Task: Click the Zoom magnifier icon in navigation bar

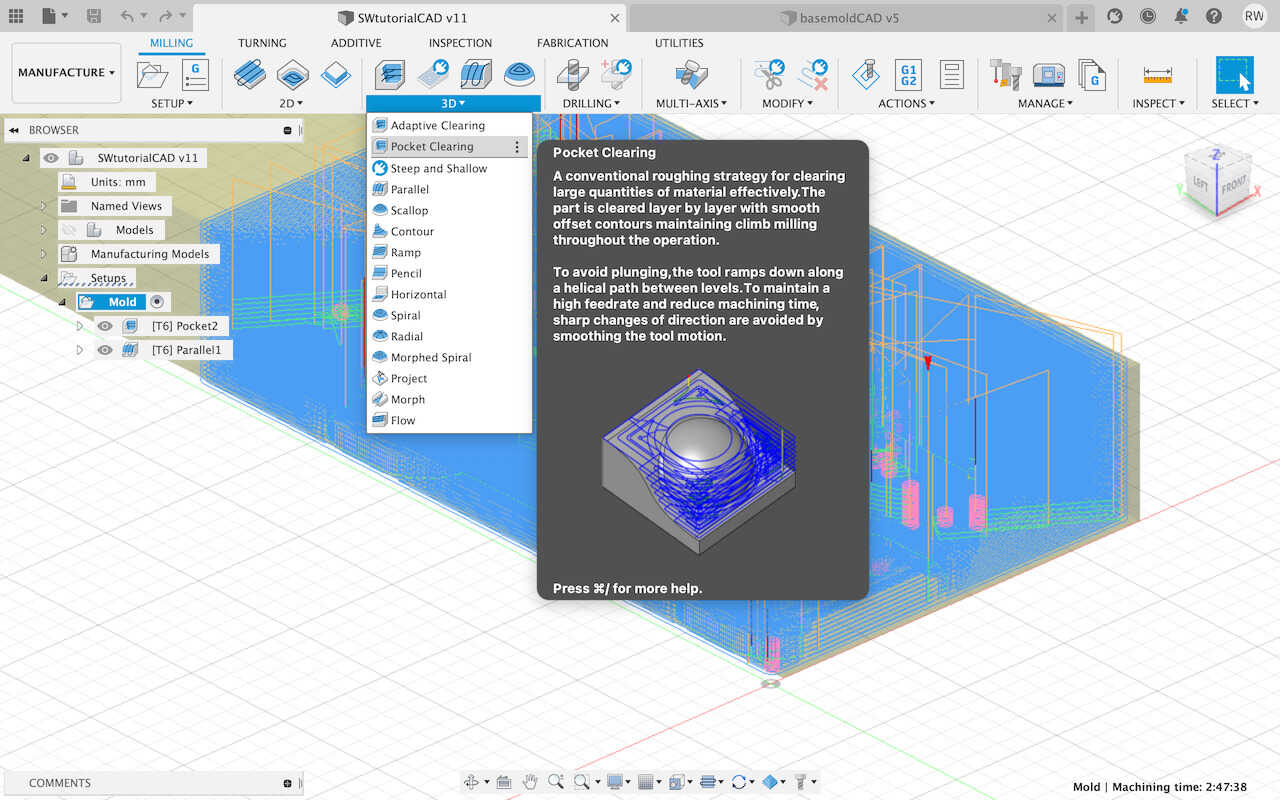Action: 556,782
